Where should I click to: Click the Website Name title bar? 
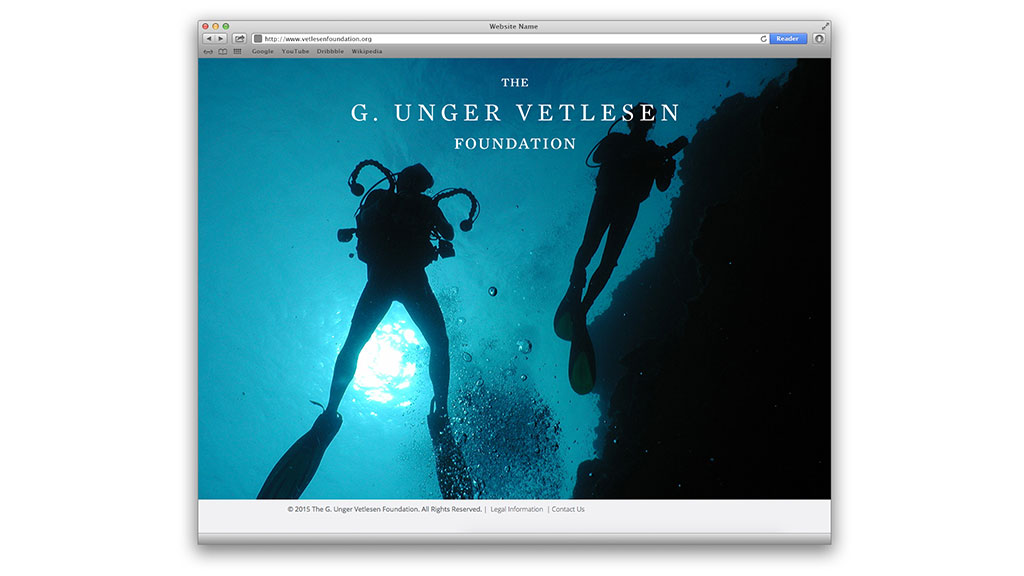point(513,26)
